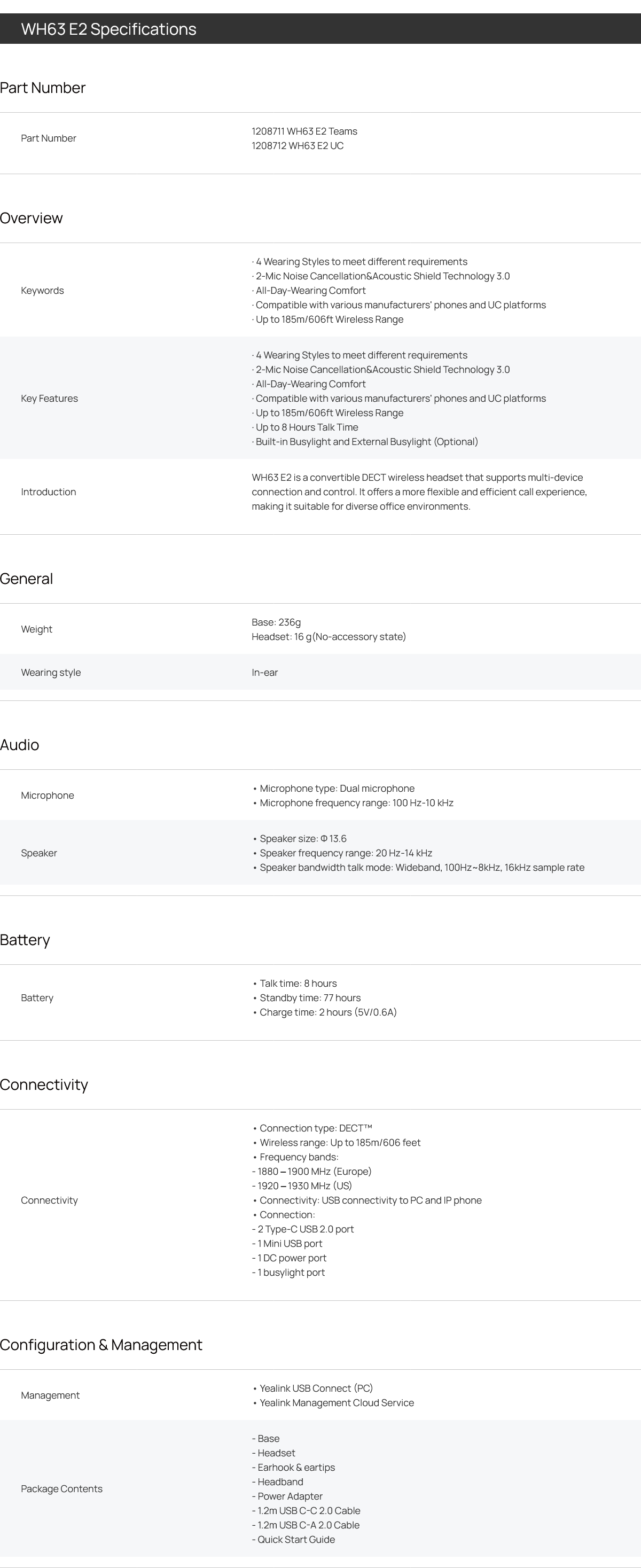Click "1920 – 1930 MHz (US)" frequency band
The height and width of the screenshot is (1568, 641).
click(302, 1187)
